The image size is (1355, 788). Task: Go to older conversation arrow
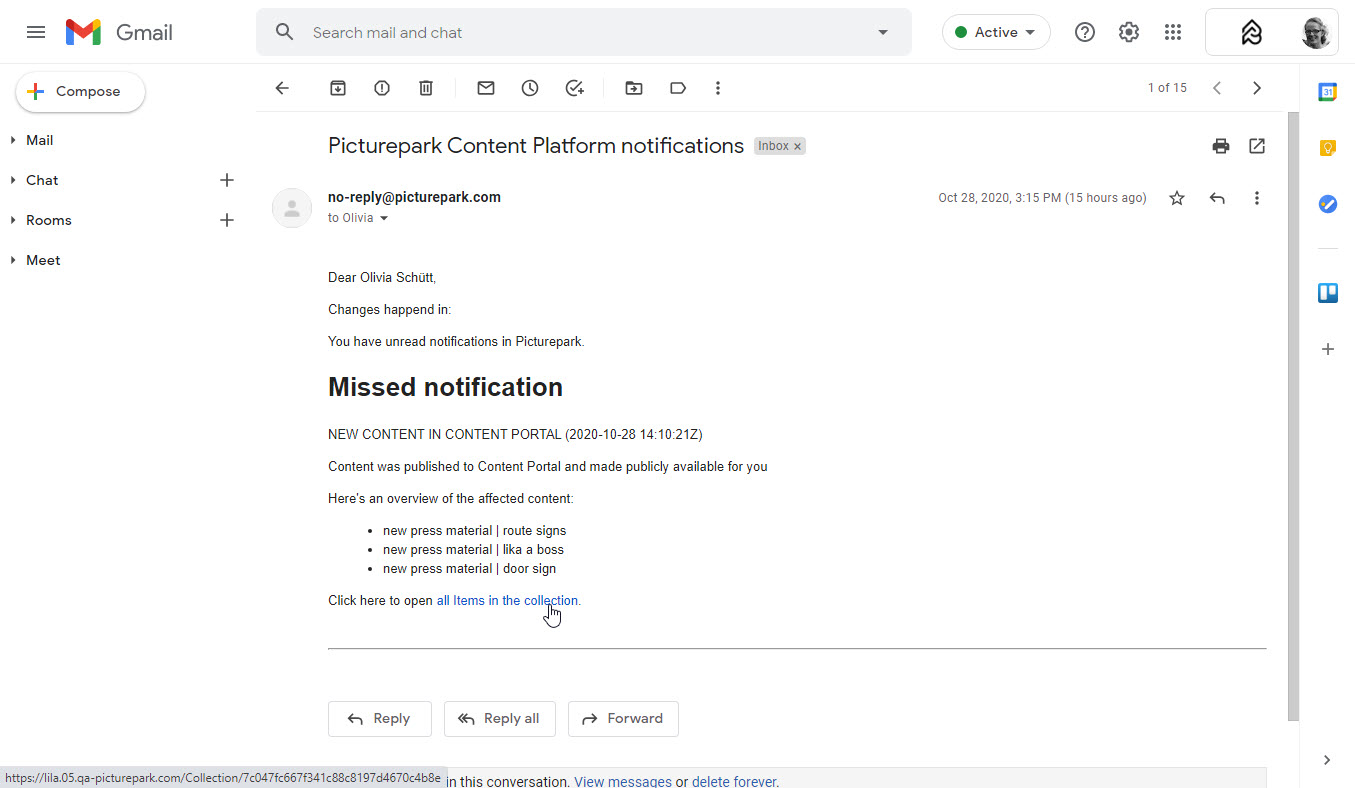(x=1257, y=88)
